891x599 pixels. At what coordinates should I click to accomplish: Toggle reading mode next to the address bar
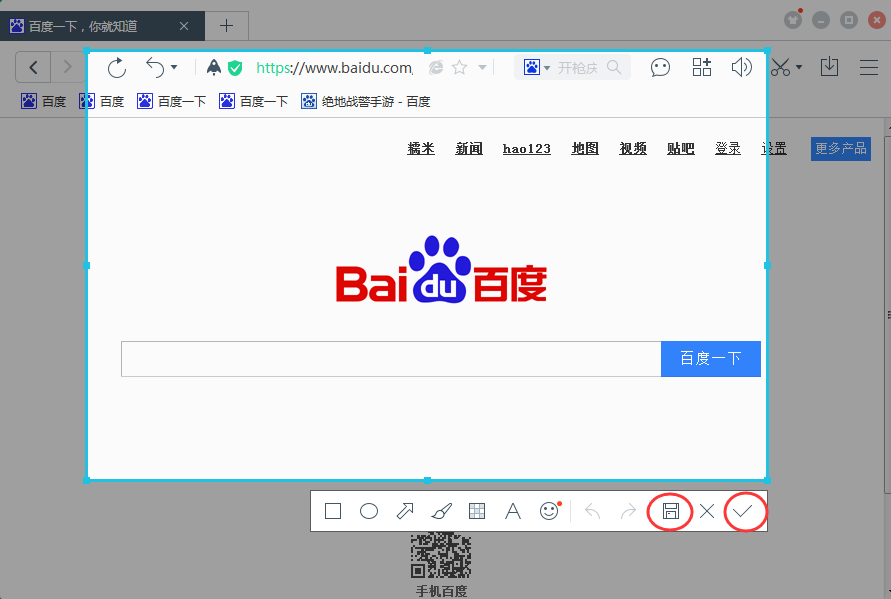click(x=434, y=68)
